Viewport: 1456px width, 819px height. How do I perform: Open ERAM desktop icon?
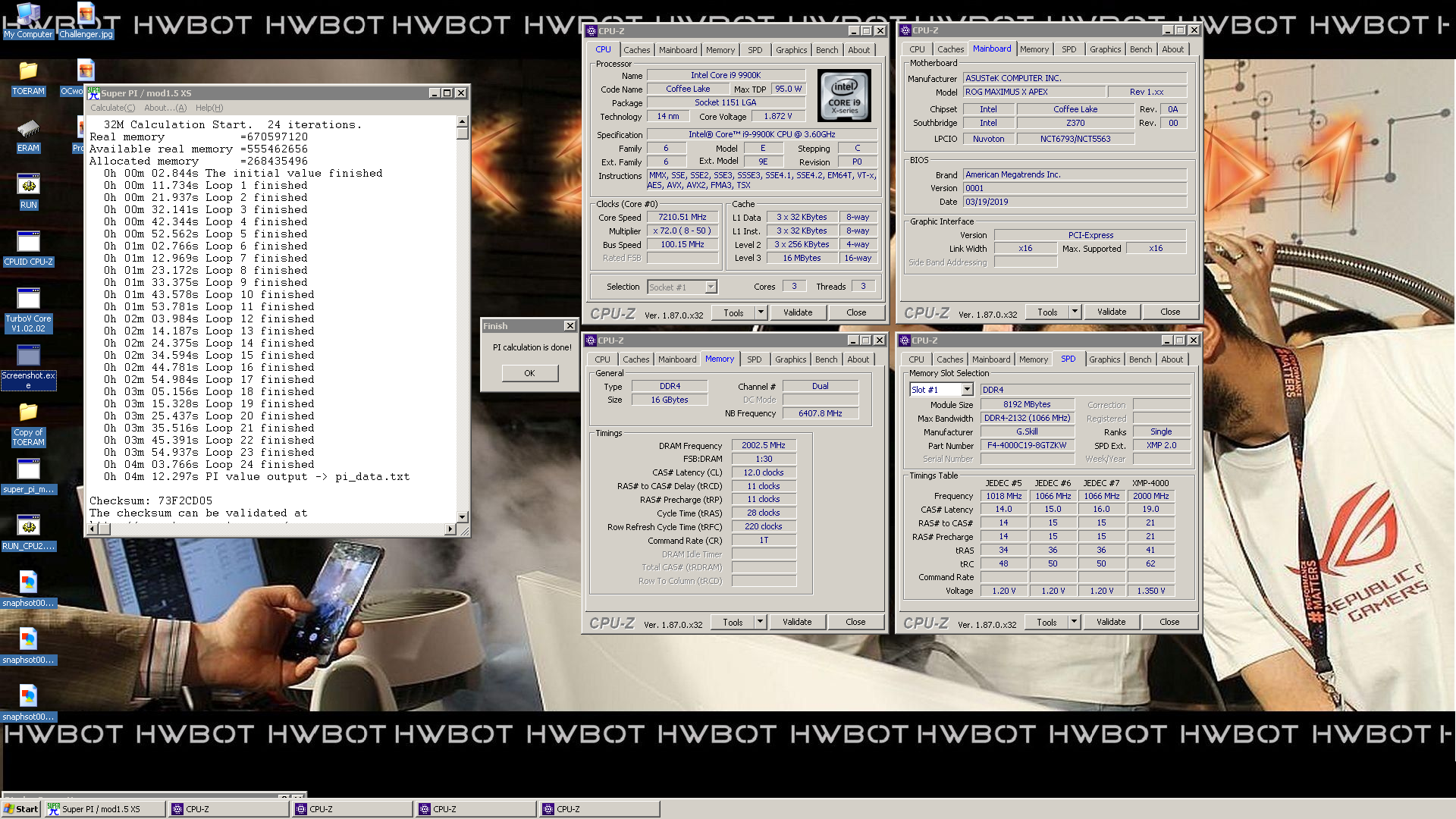[x=28, y=136]
